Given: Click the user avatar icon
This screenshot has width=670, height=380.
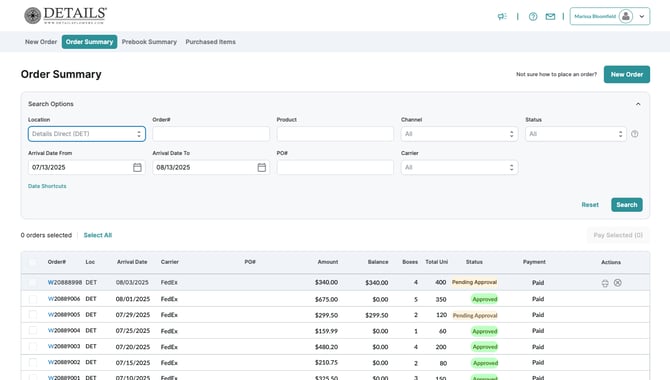Looking at the screenshot, I should [x=626, y=16].
